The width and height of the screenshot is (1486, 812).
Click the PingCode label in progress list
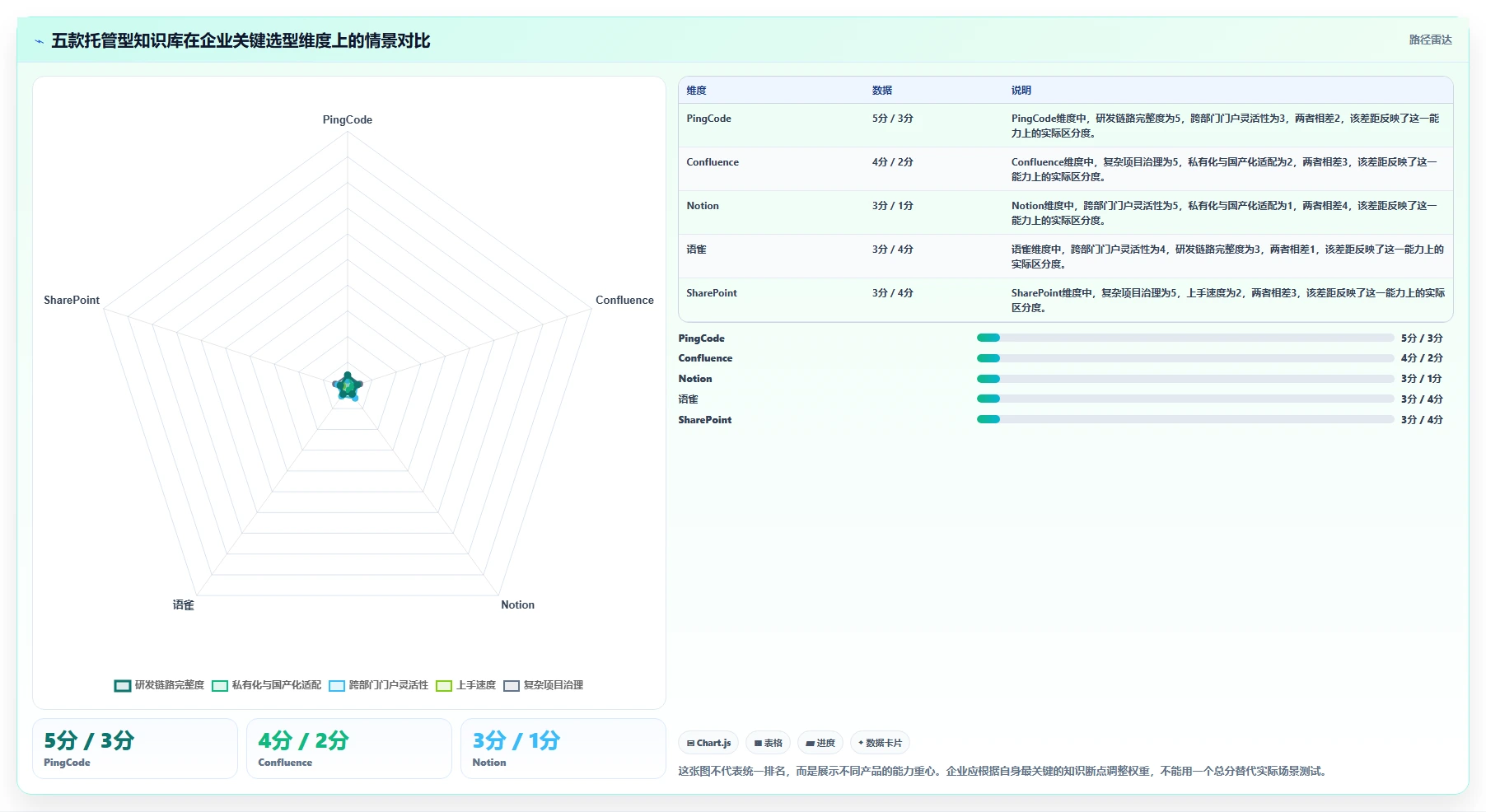point(702,338)
